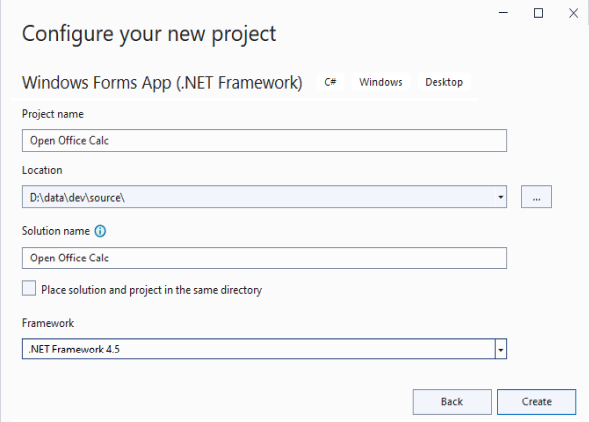Click the Place solution checkbox label text
Viewport: 589px width, 422px height.
(x=151, y=290)
